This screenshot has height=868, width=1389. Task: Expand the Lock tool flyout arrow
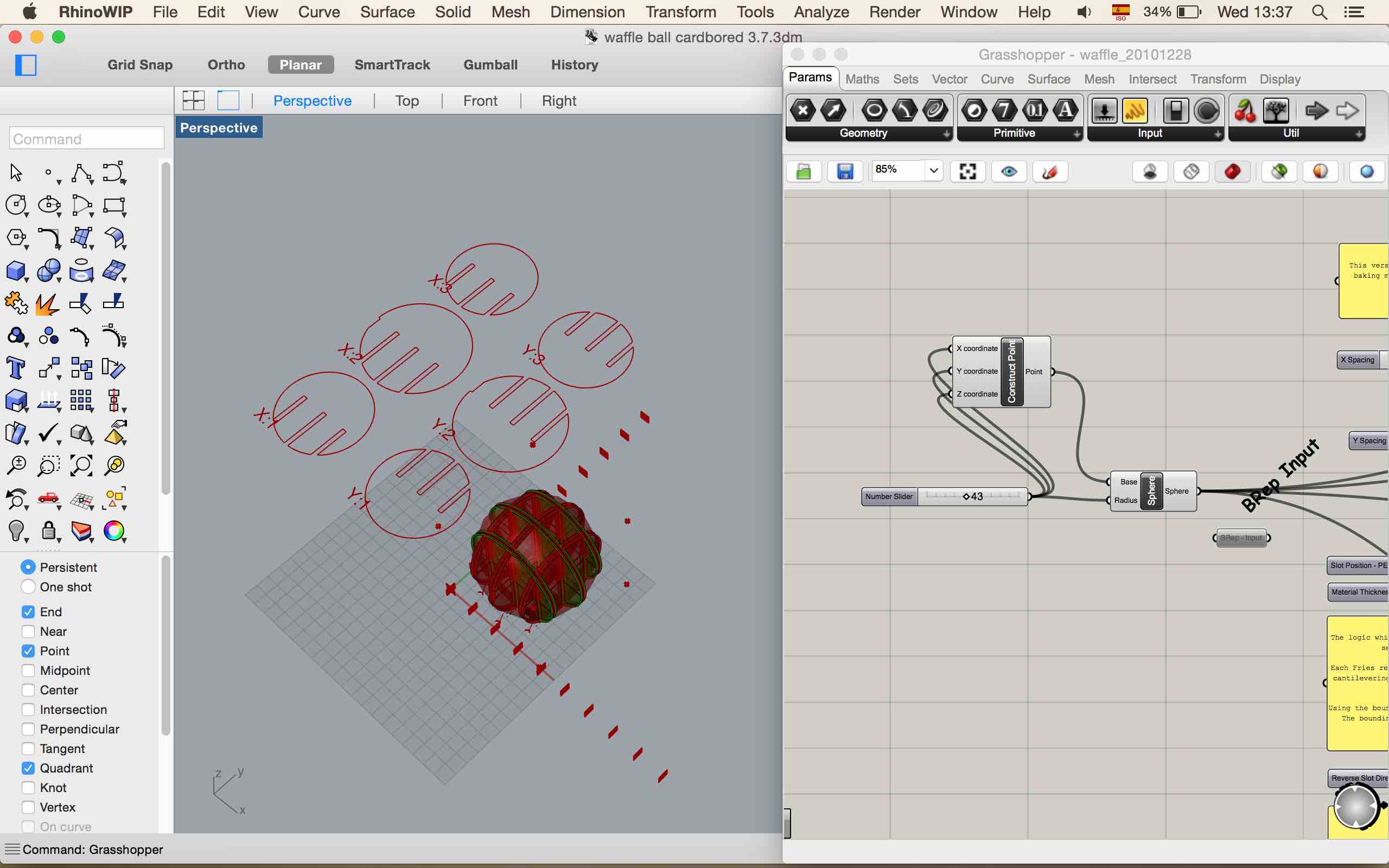point(59,541)
